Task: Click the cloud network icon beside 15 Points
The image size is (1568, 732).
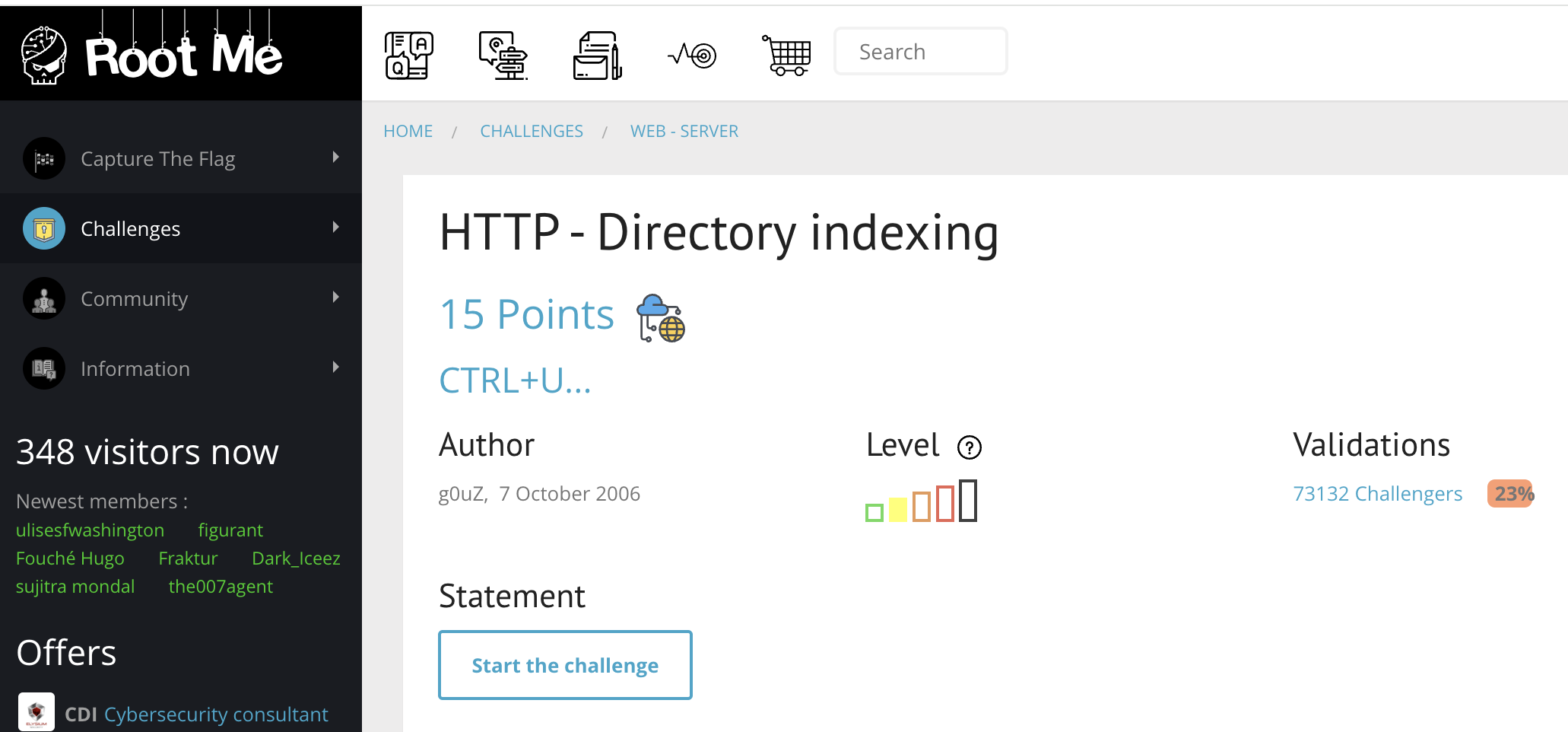Action: coord(661,318)
